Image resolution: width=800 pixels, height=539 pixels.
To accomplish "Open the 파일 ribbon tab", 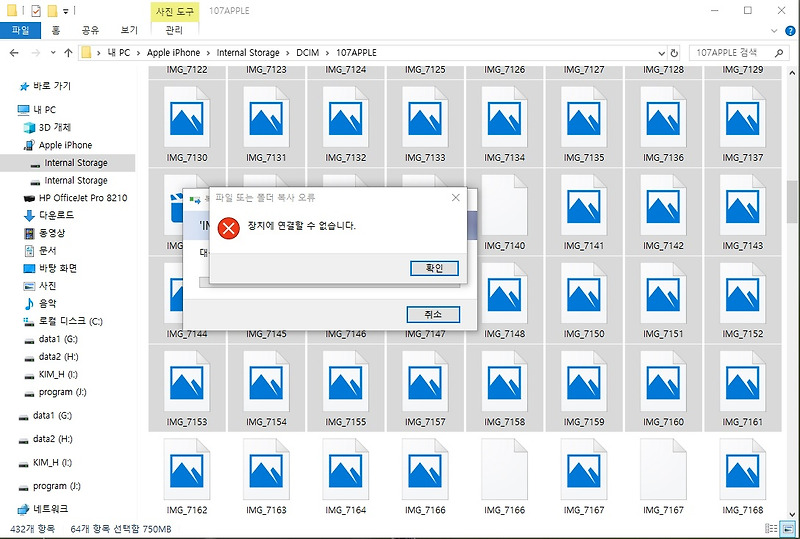I will (20, 30).
